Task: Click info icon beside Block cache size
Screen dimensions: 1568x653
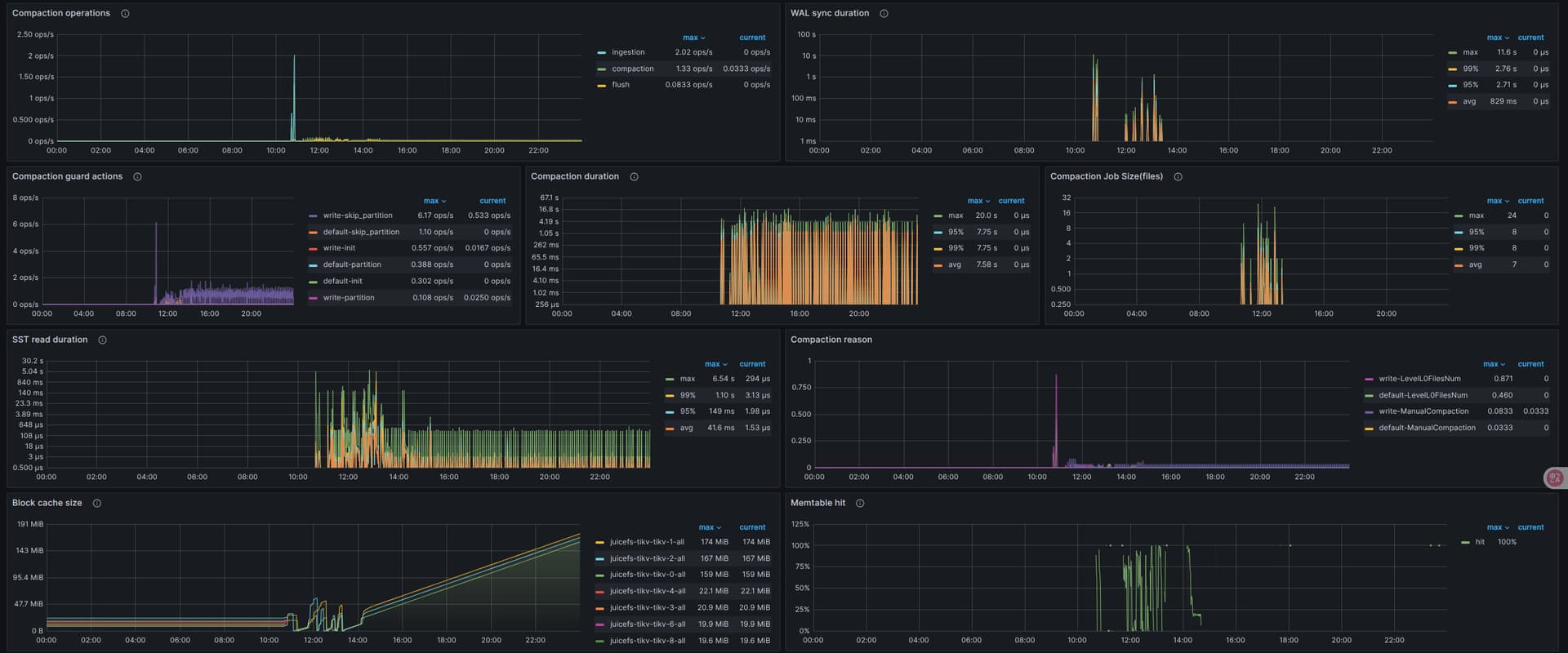Action: (x=96, y=504)
